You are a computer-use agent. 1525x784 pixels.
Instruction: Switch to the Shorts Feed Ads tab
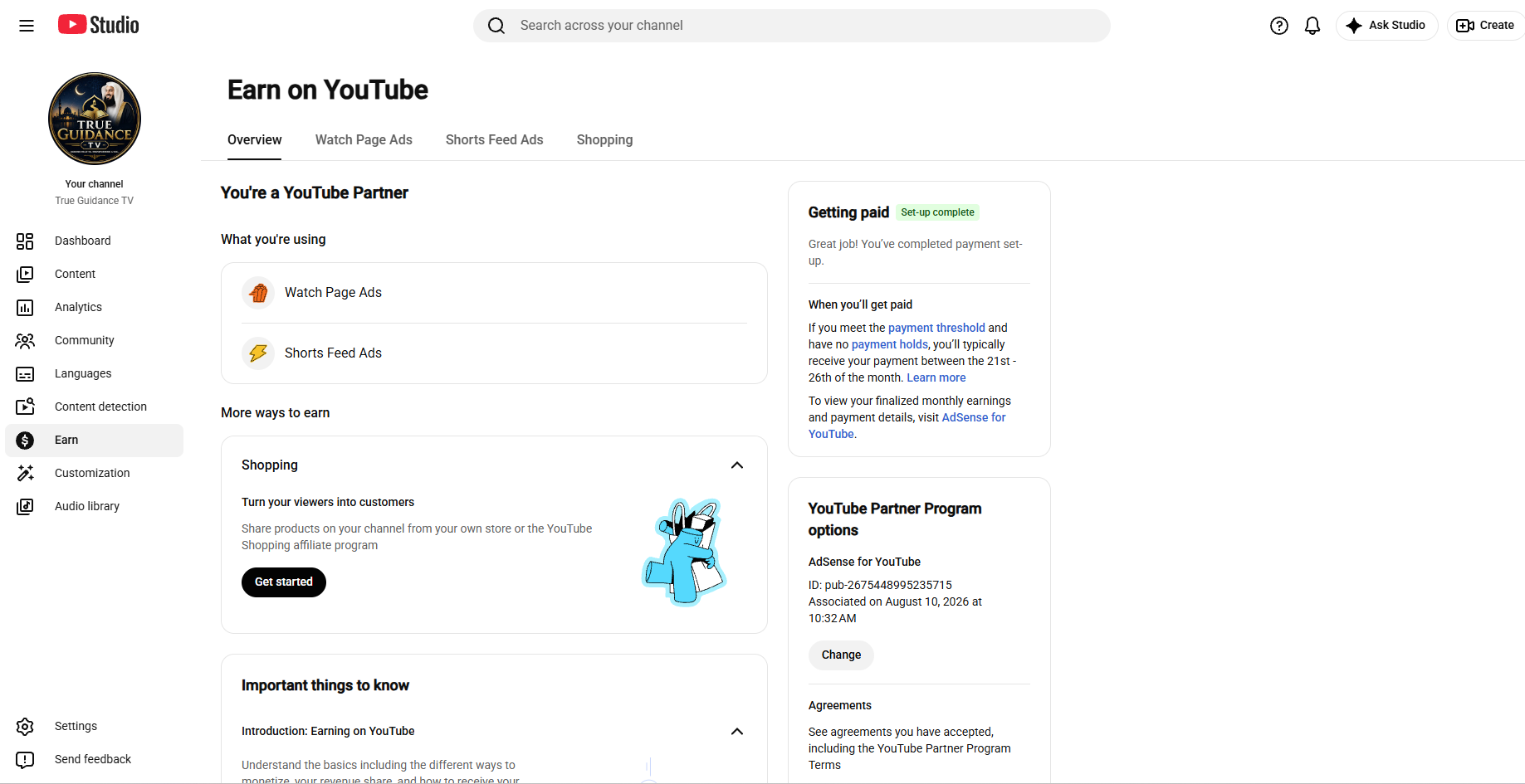click(495, 139)
